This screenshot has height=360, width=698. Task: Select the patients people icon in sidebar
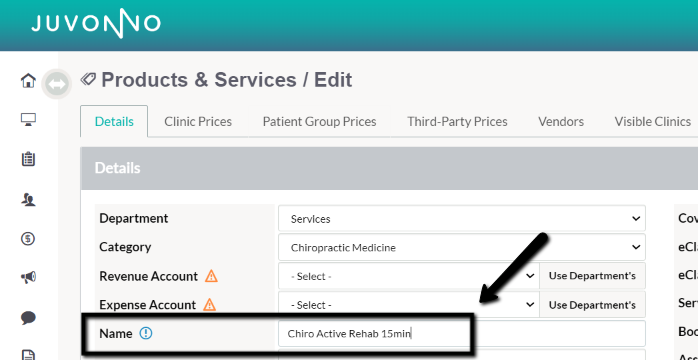[x=28, y=200]
